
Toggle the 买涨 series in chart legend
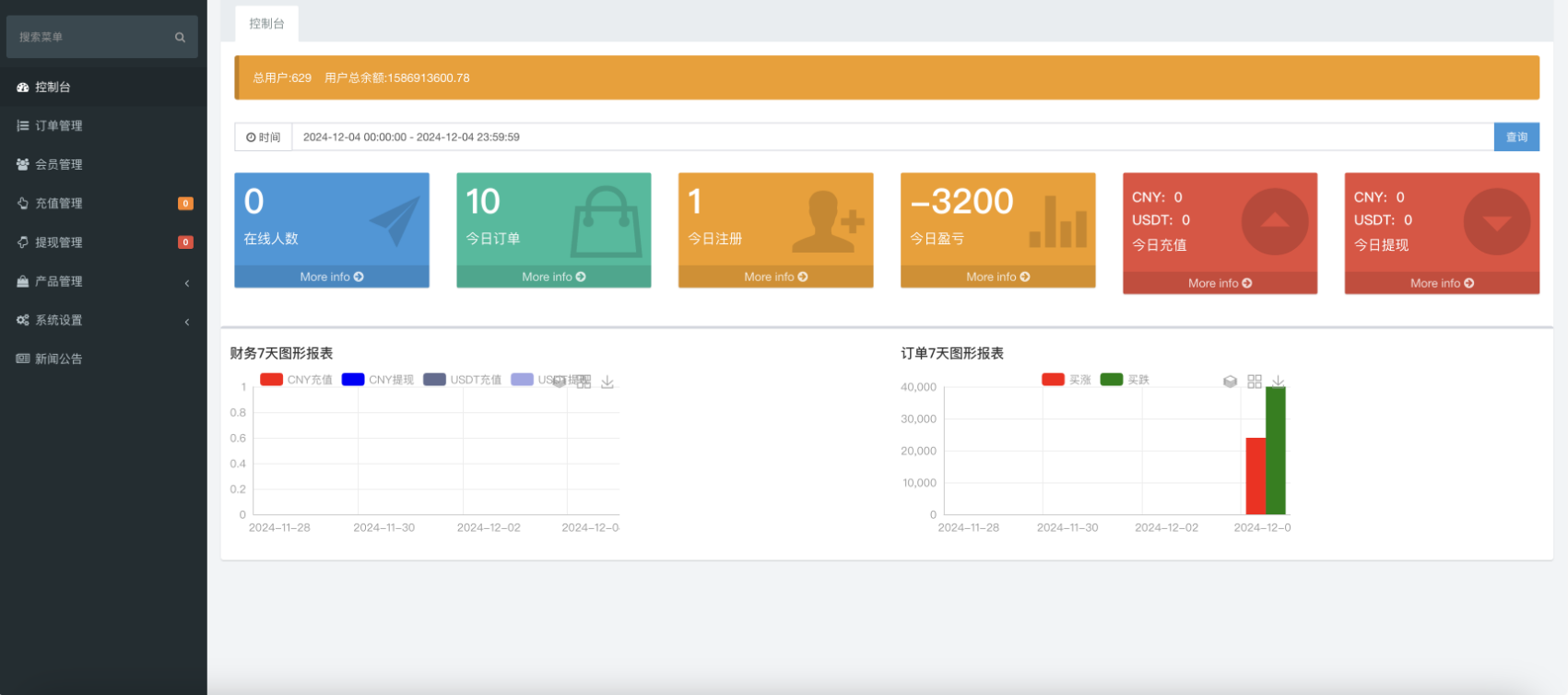click(1066, 380)
